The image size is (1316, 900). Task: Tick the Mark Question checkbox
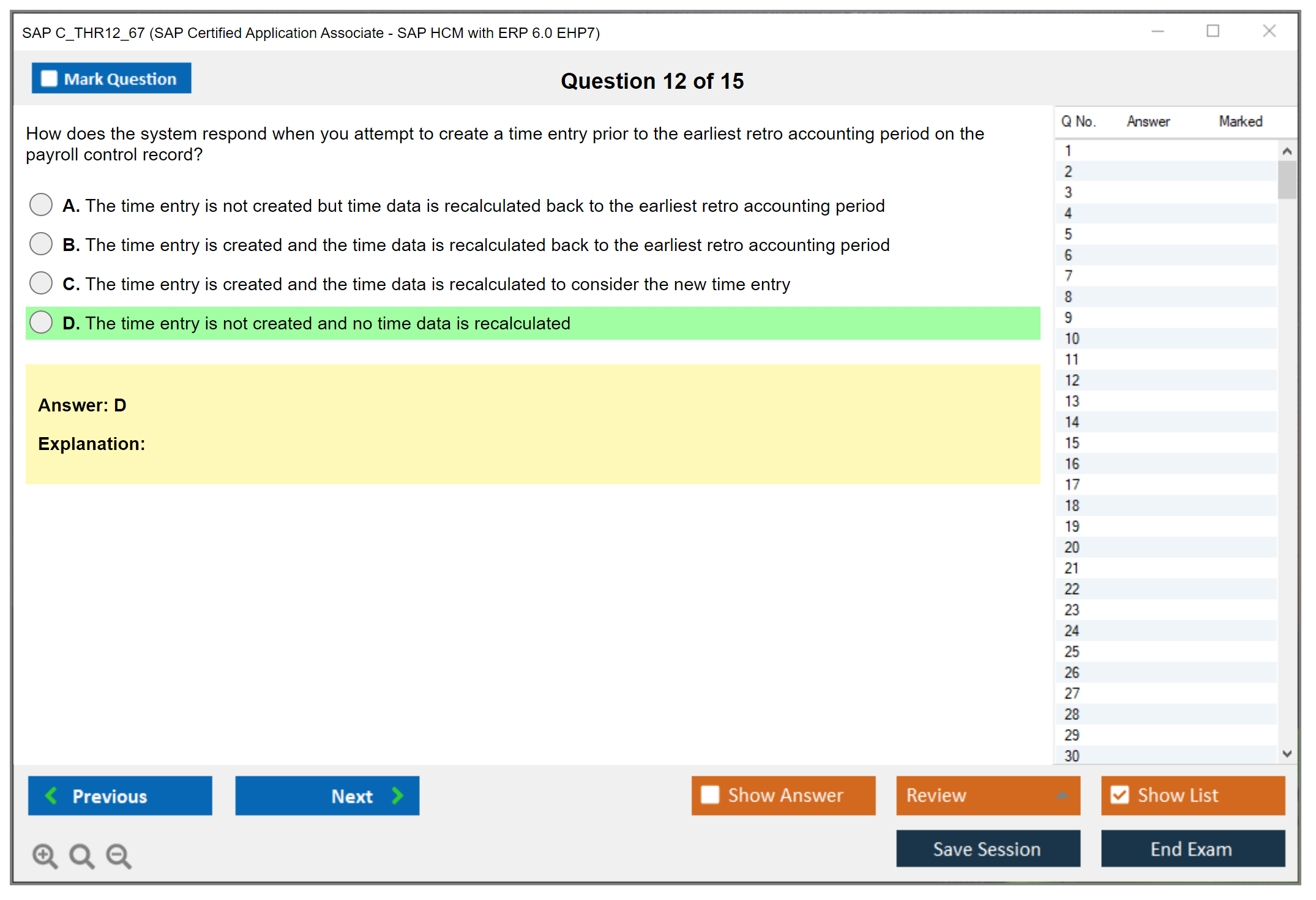coord(49,79)
